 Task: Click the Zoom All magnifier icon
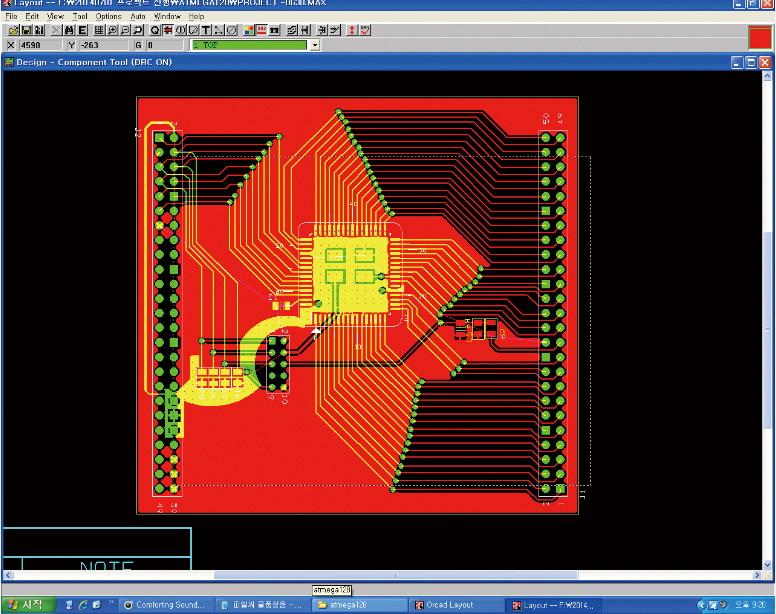[x=138, y=30]
